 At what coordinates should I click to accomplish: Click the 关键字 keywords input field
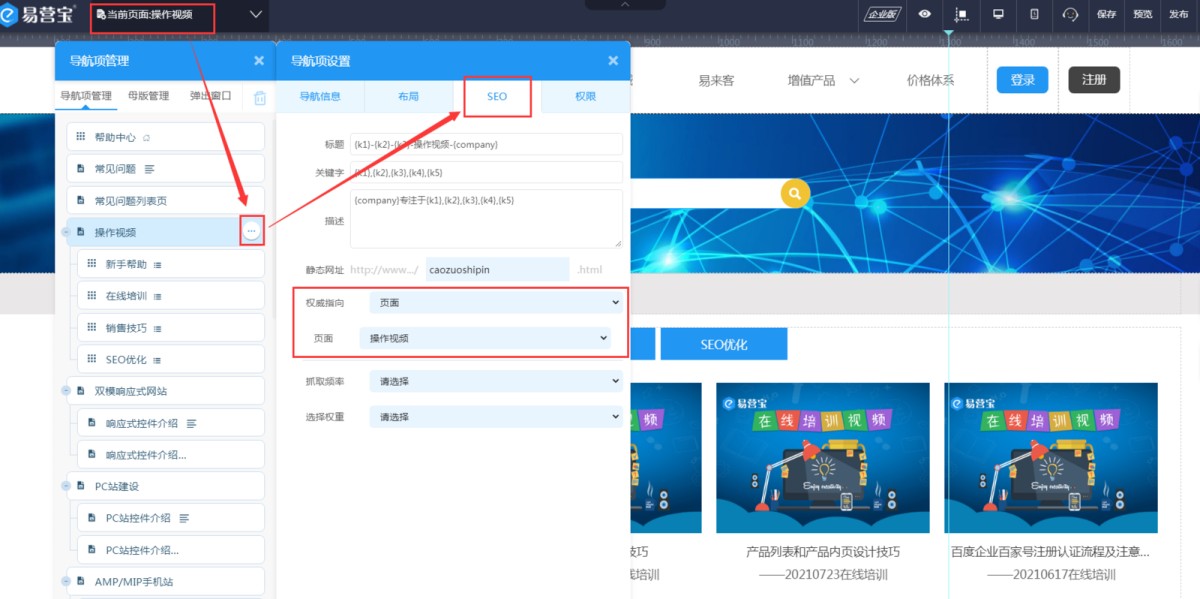[486, 172]
